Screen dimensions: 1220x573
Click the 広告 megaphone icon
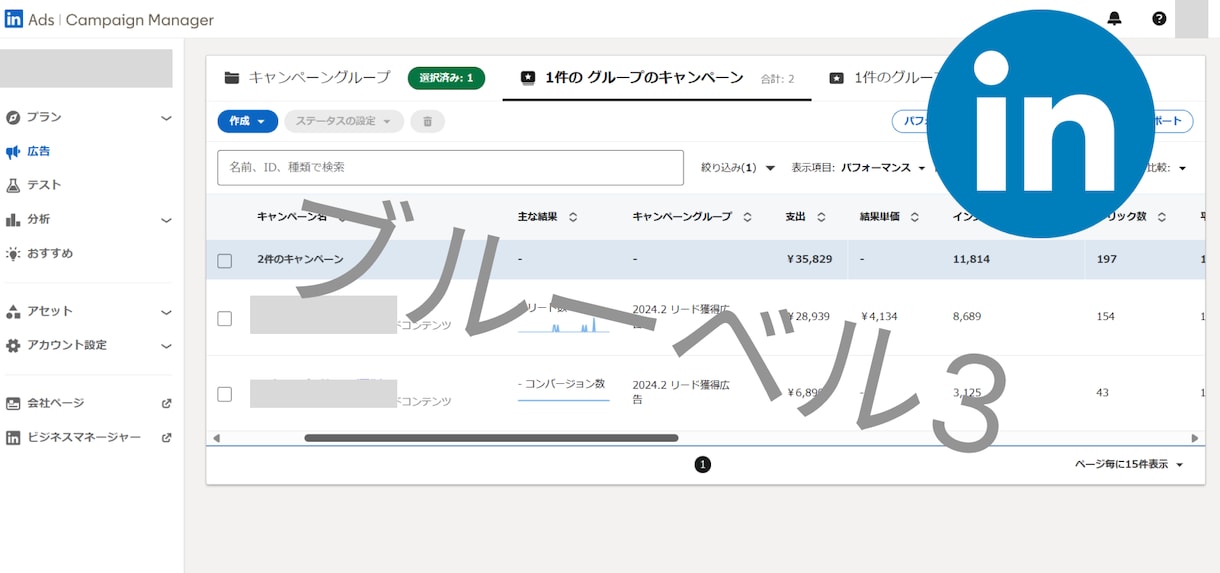[x=13, y=152]
